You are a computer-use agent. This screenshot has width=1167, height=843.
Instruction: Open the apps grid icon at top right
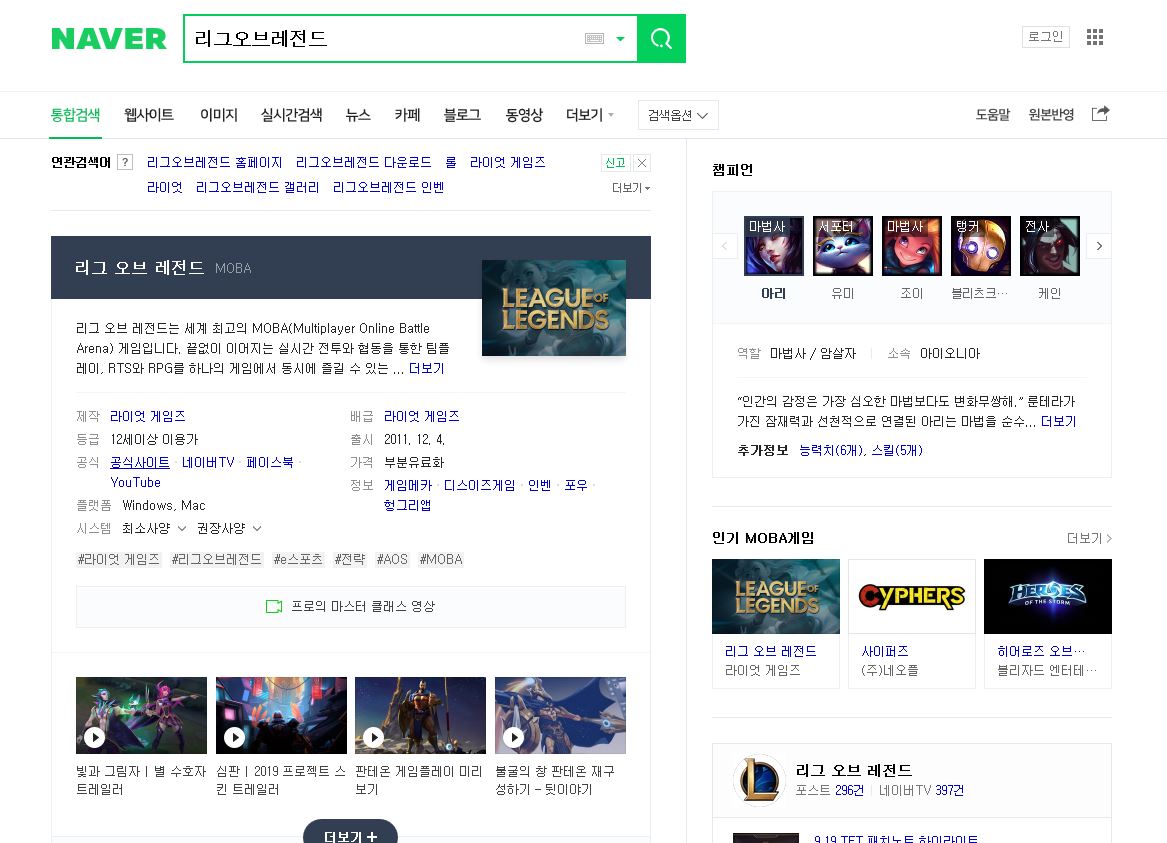coord(1094,37)
